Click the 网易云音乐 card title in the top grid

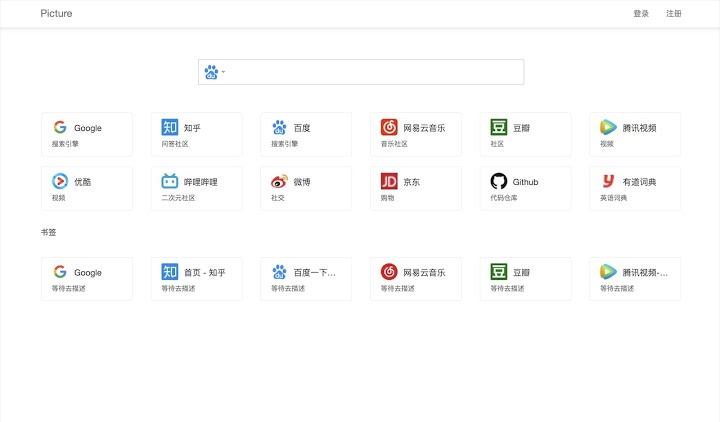click(x=424, y=128)
